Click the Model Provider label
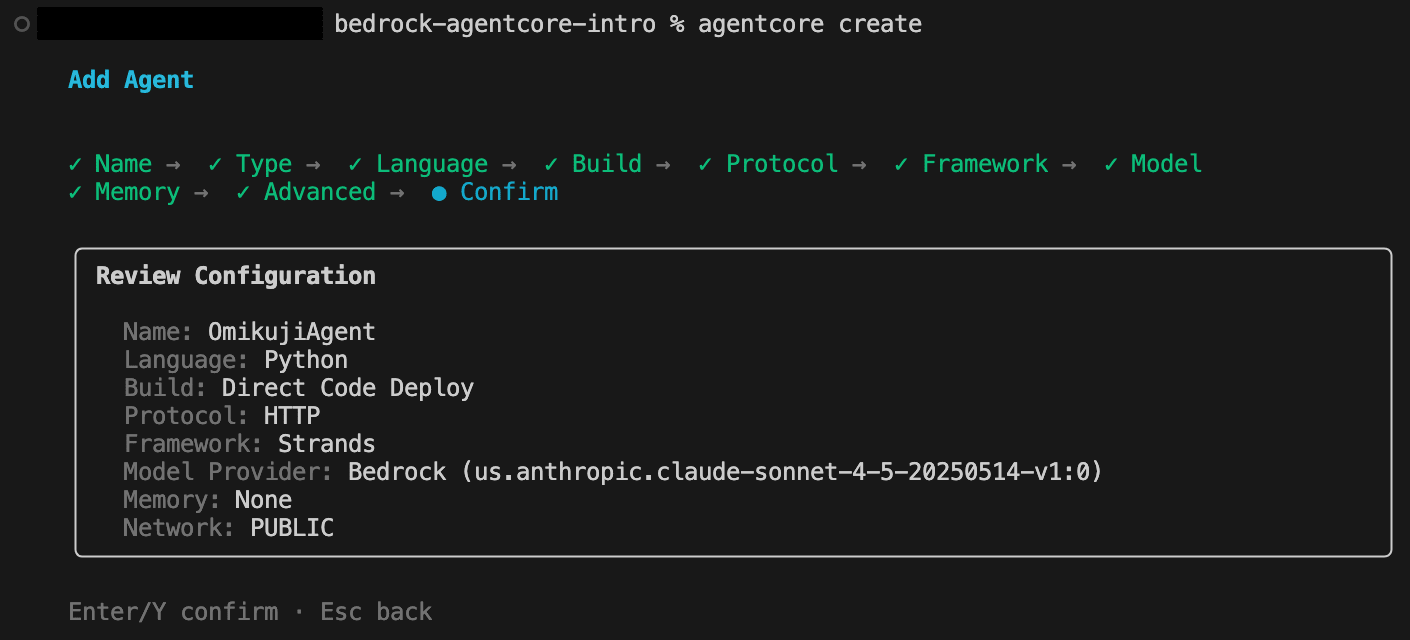Viewport: 1410px width, 640px height. coord(229,472)
